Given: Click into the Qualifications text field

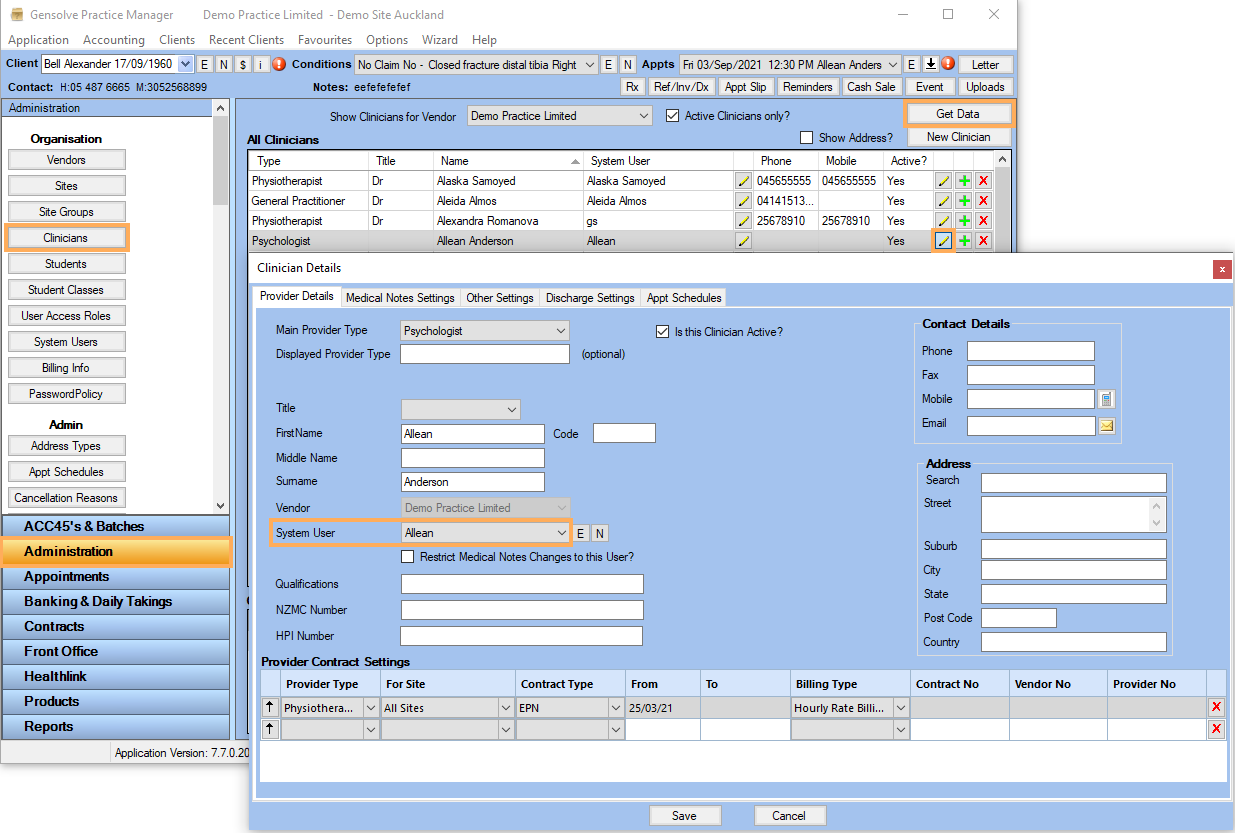Looking at the screenshot, I should click(x=522, y=584).
